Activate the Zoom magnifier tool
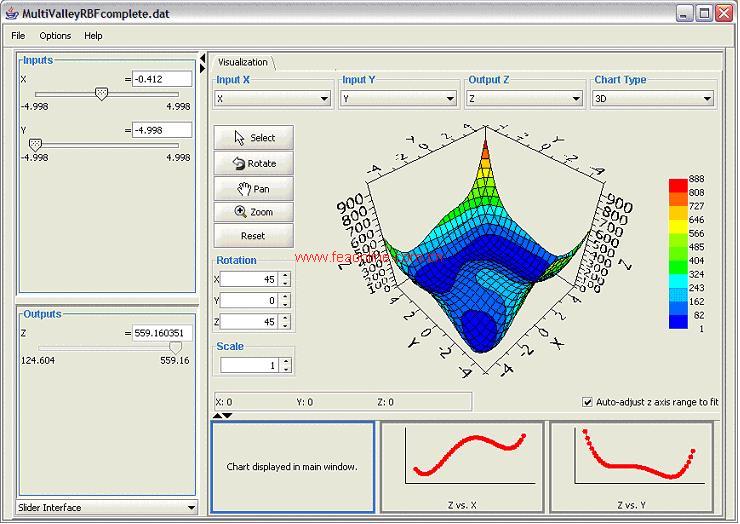This screenshot has width=740, height=524. click(253, 212)
